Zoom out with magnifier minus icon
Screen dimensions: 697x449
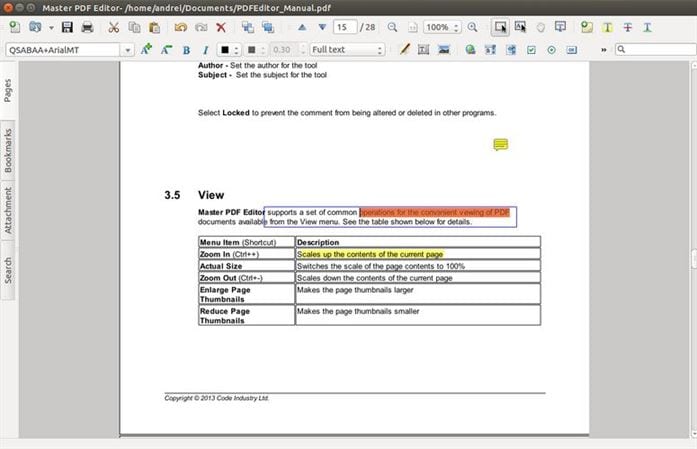393,27
